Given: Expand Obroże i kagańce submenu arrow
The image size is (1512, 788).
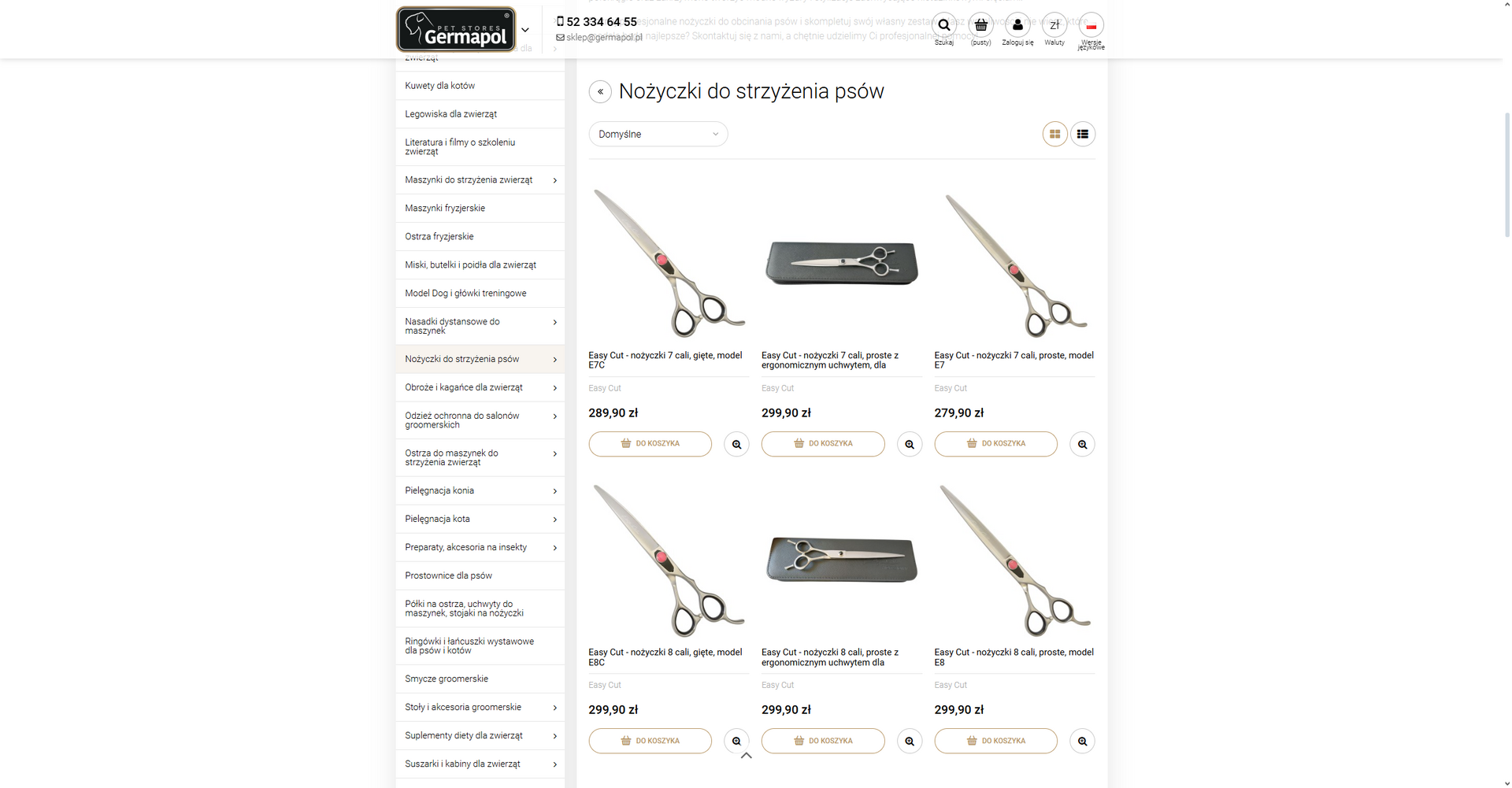Looking at the screenshot, I should click(555, 388).
